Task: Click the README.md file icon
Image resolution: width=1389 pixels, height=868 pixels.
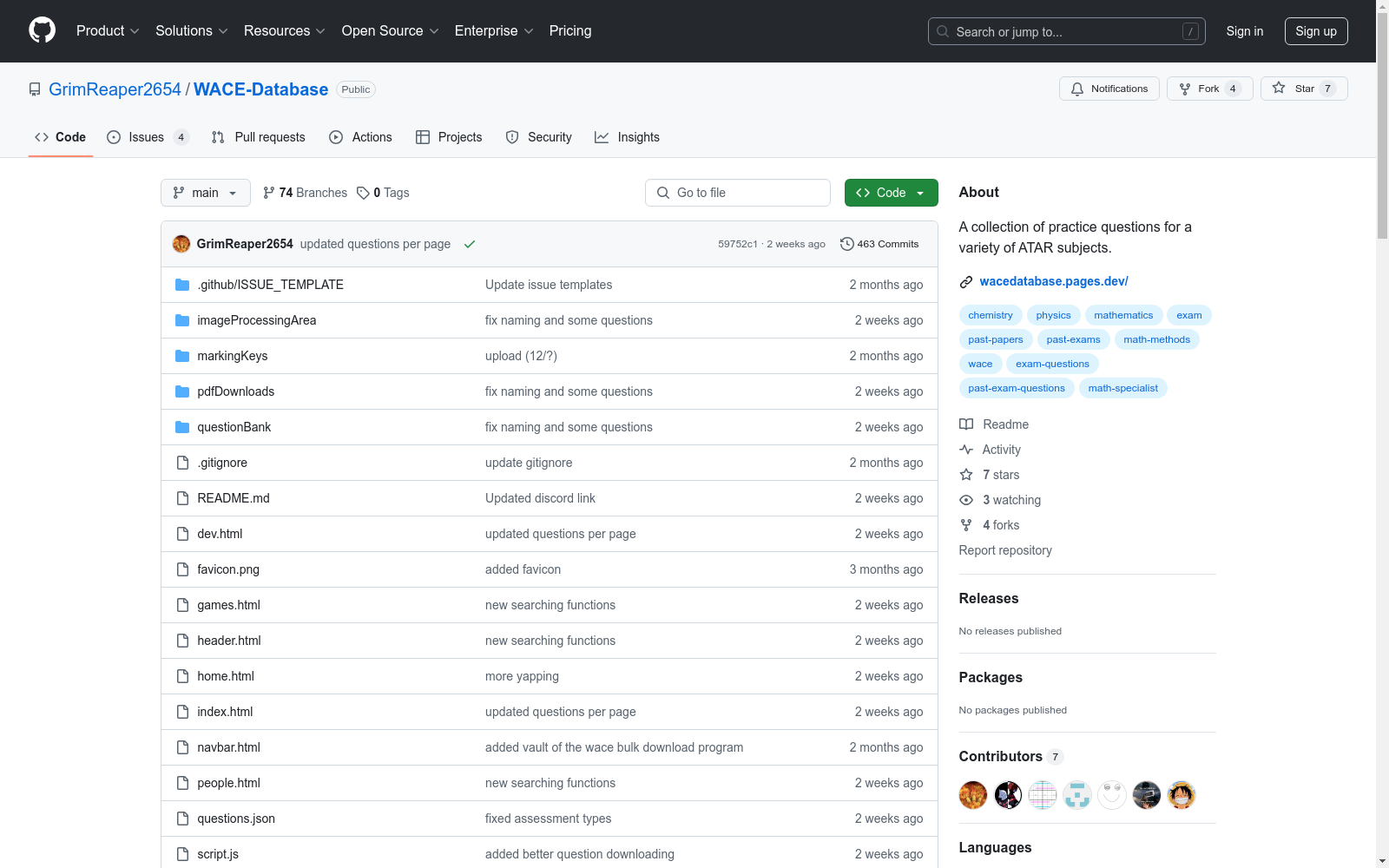Action: tap(182, 498)
